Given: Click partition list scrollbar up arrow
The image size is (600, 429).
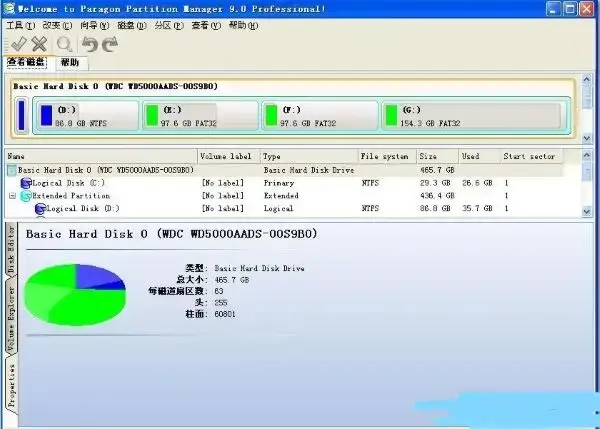Looking at the screenshot, I should click(587, 155).
